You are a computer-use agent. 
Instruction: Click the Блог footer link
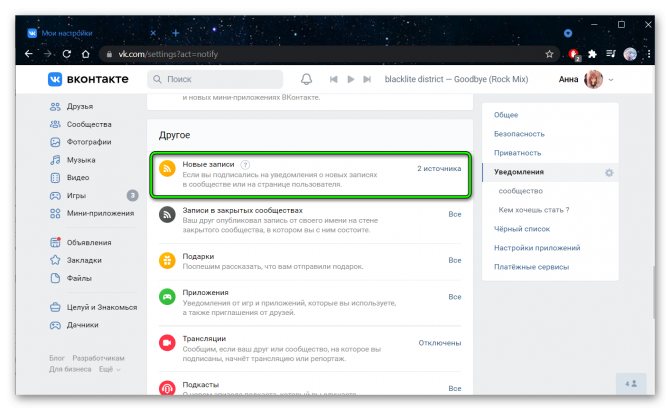click(x=56, y=358)
